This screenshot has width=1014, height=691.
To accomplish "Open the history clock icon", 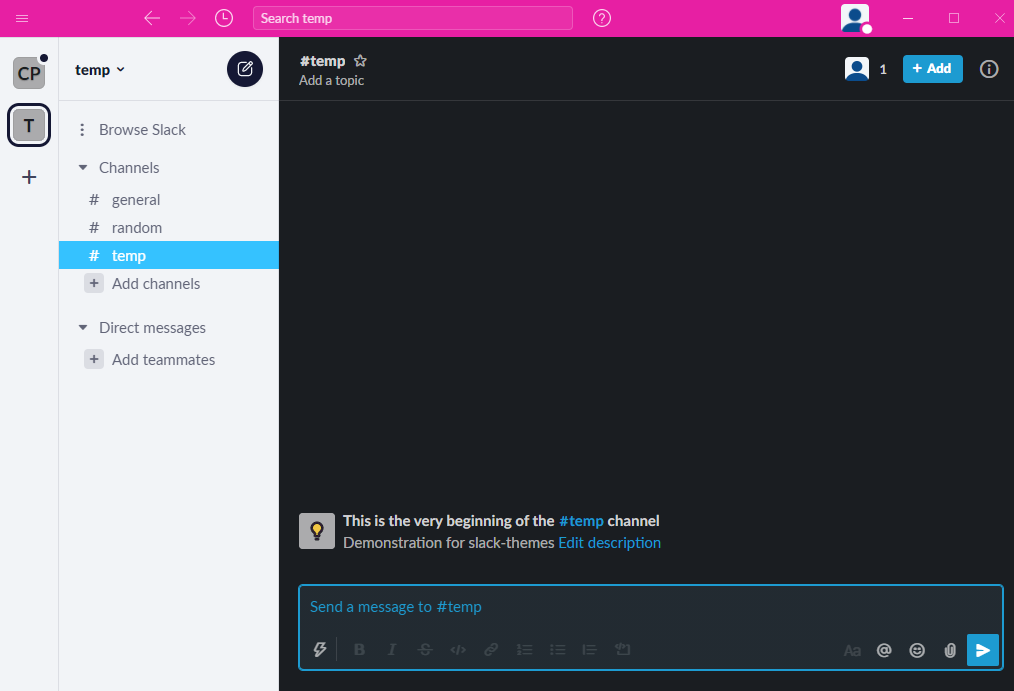I will point(224,18).
